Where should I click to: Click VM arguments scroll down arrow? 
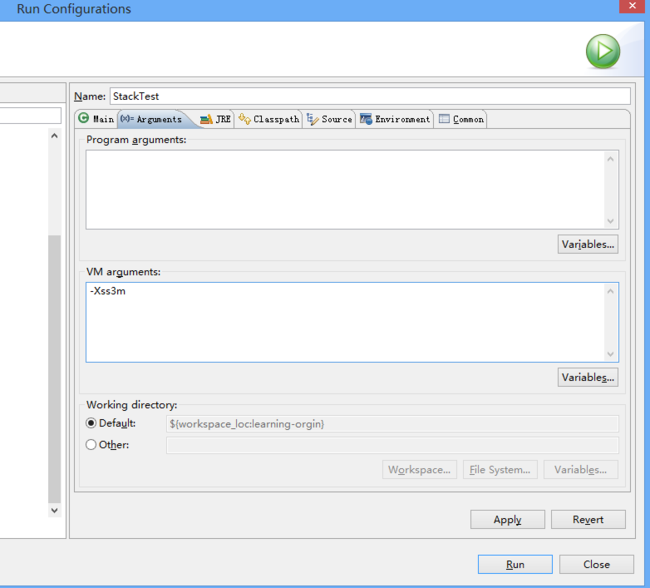[610, 354]
